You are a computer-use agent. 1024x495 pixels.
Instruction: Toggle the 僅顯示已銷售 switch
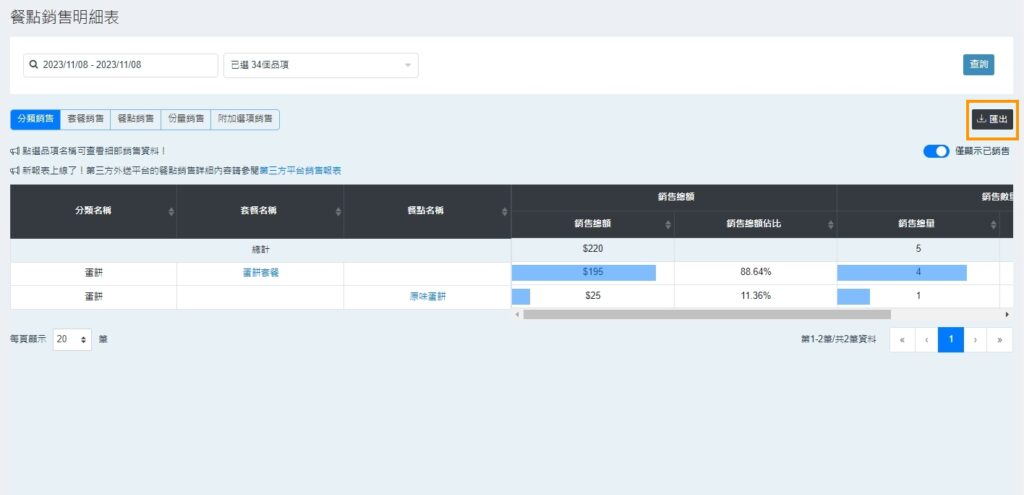[x=936, y=151]
